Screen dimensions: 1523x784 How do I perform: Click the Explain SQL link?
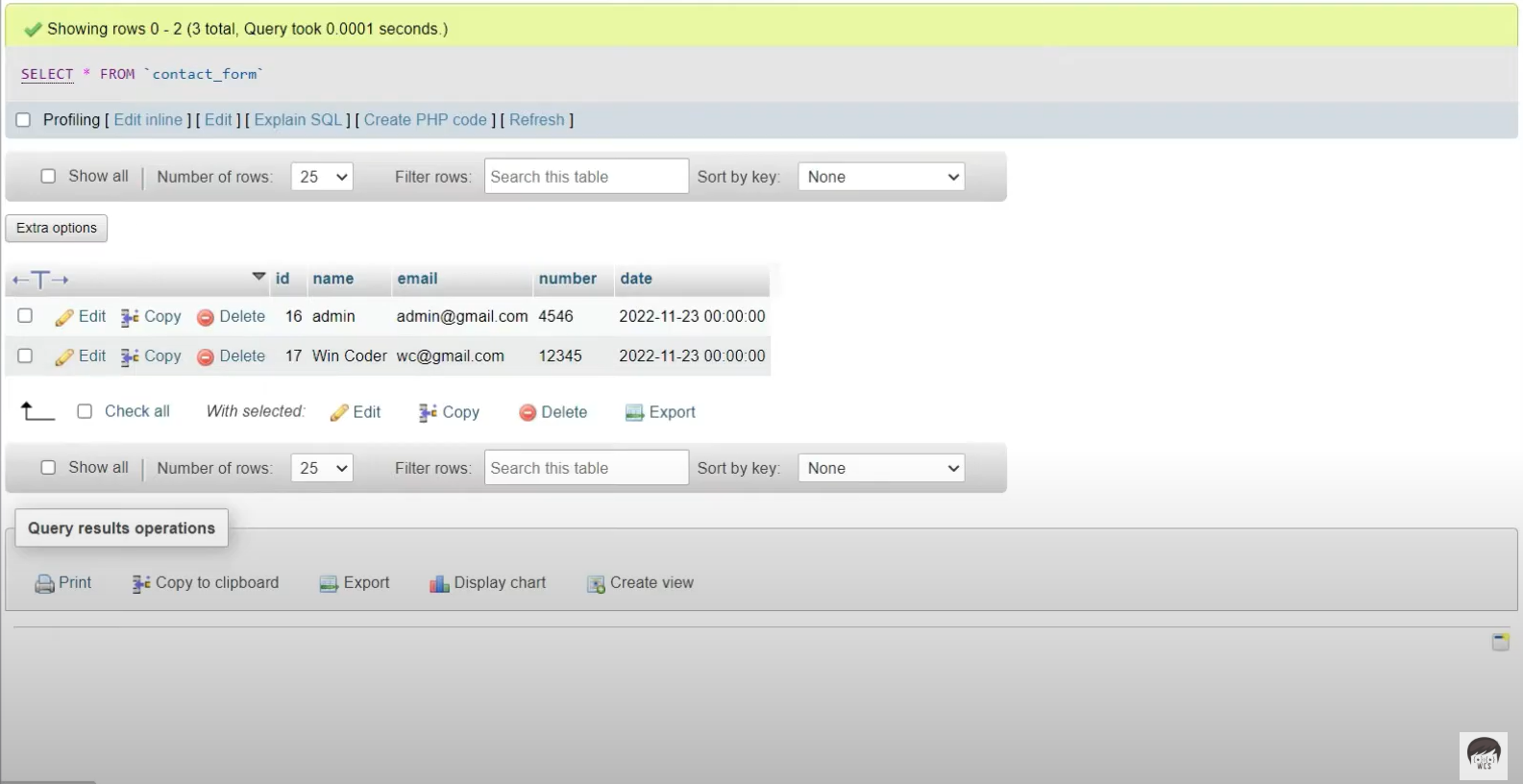click(298, 120)
